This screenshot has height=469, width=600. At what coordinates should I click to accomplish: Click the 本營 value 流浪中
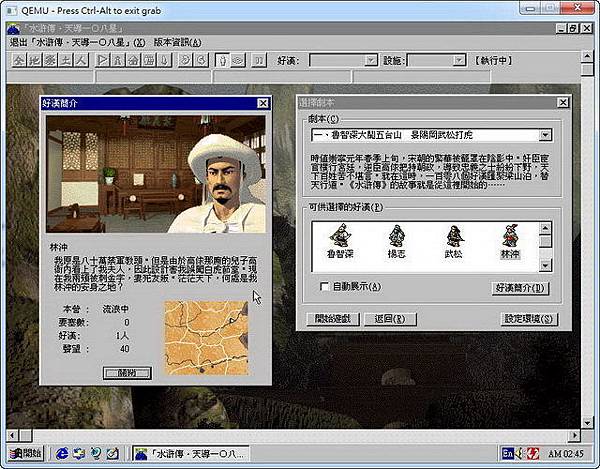click(116, 309)
